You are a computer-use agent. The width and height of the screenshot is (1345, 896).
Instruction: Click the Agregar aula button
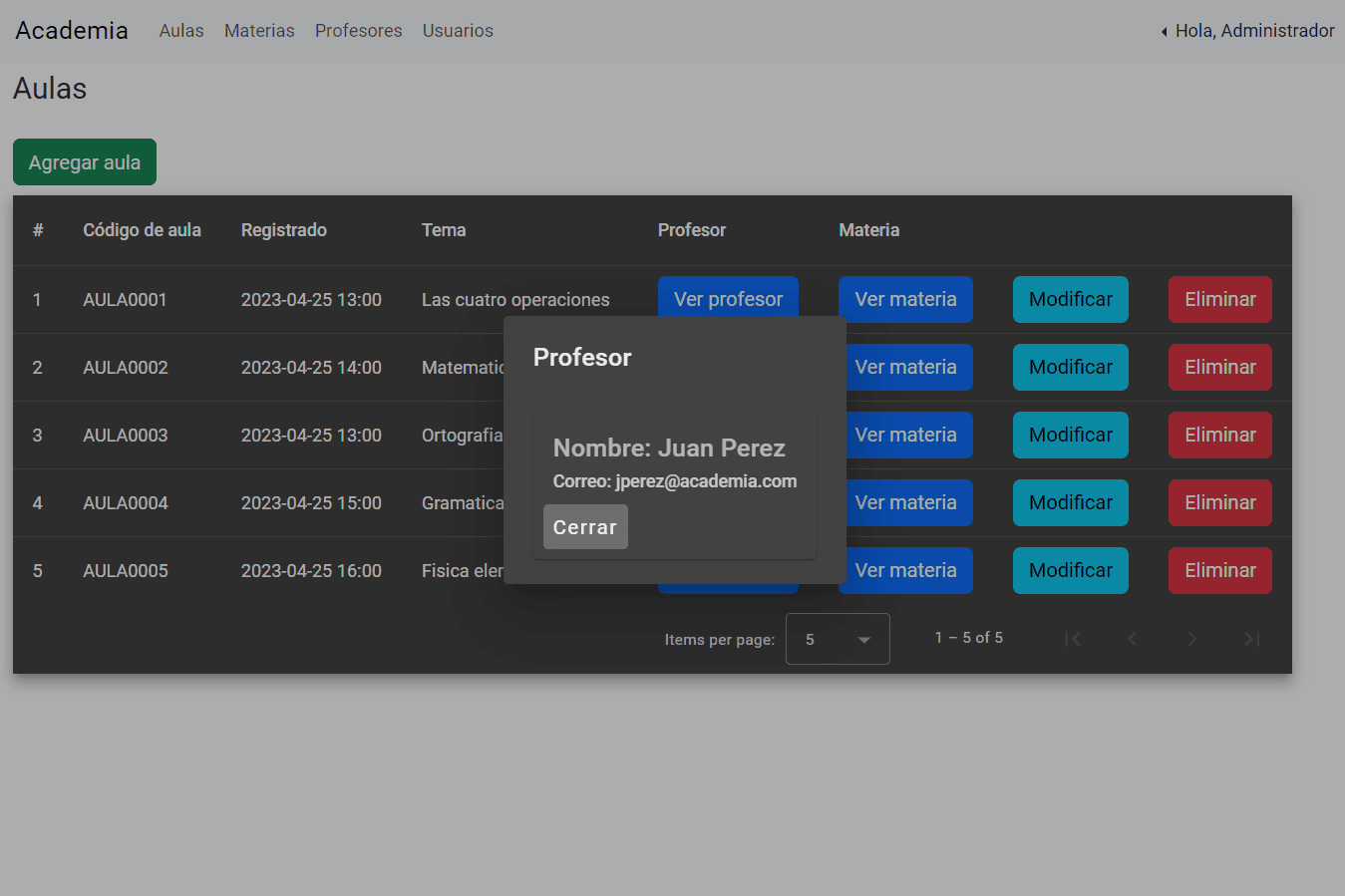[85, 162]
